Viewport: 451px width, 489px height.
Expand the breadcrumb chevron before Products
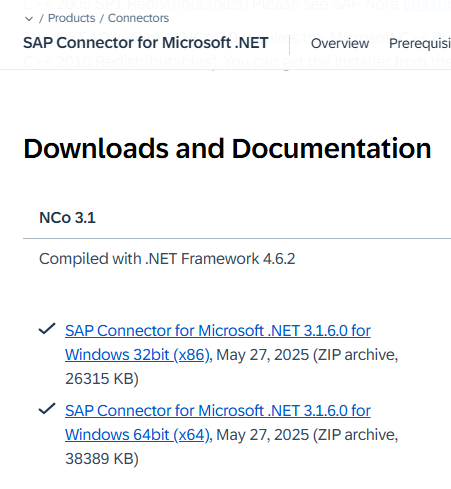(29, 19)
